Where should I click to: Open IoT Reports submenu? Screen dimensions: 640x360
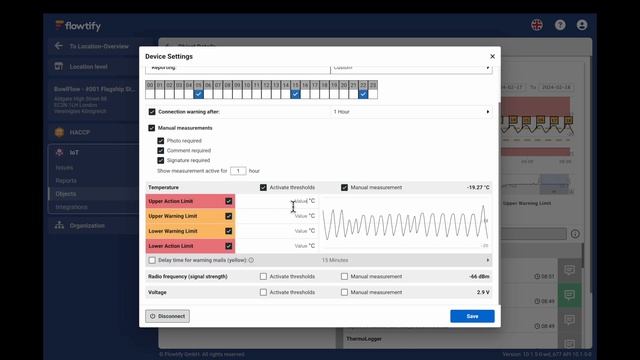click(66, 180)
